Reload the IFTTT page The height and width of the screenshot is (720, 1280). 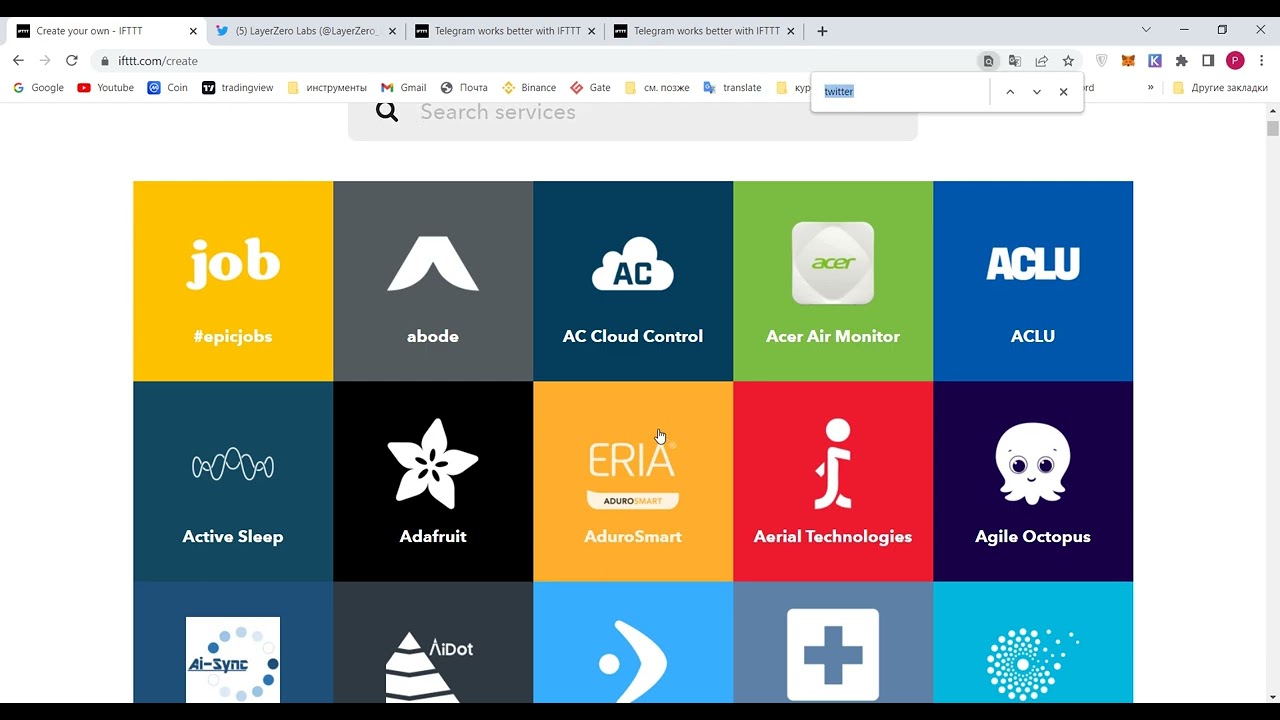72,60
